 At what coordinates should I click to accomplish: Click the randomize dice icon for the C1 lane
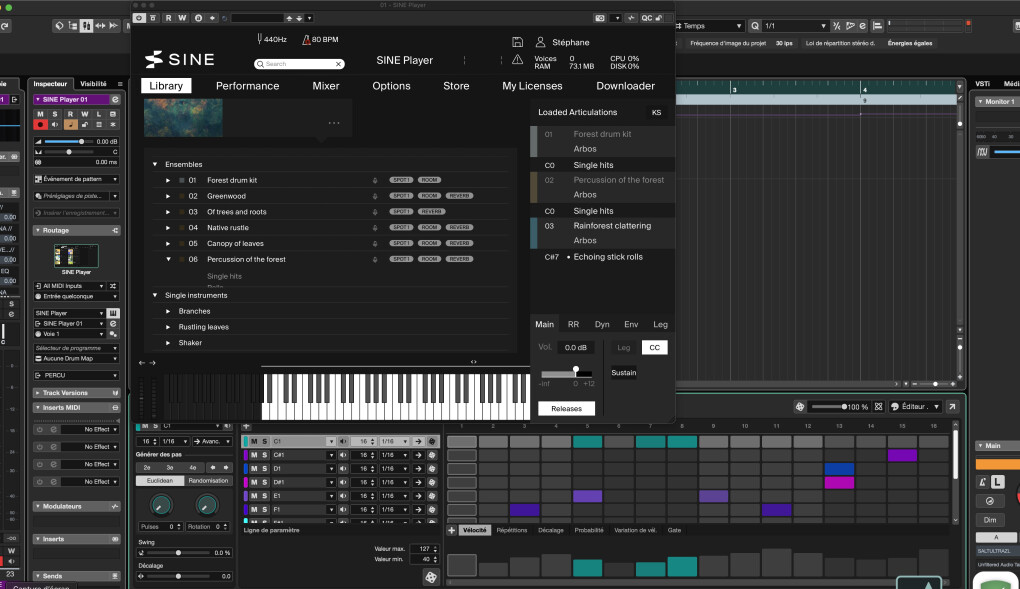point(432,441)
